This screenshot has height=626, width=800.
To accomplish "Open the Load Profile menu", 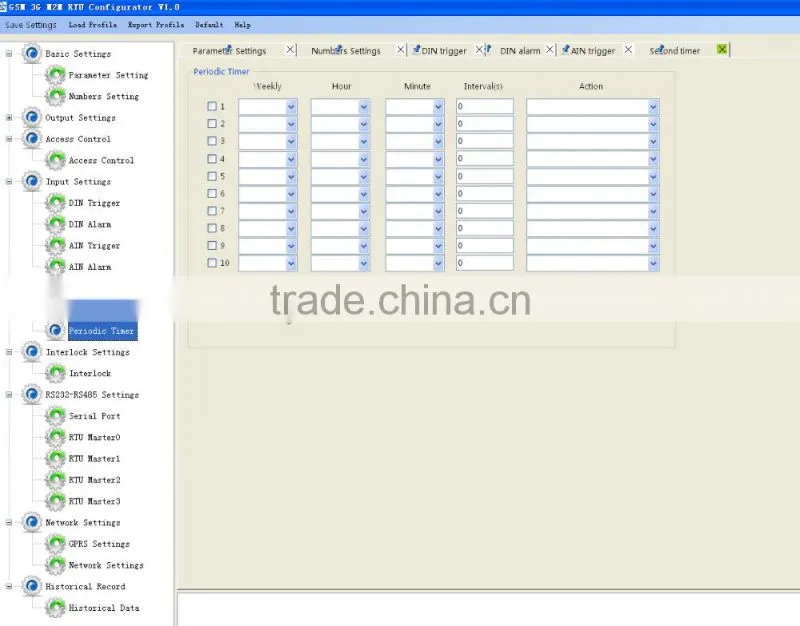I will coord(93,24).
